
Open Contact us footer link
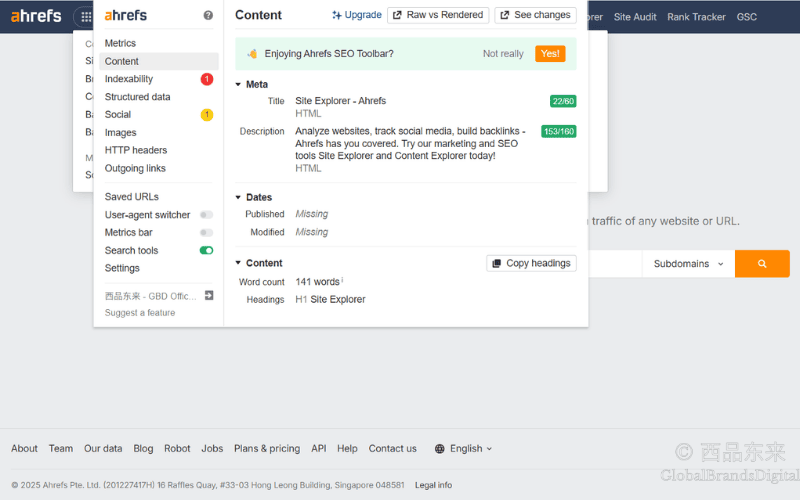(392, 448)
